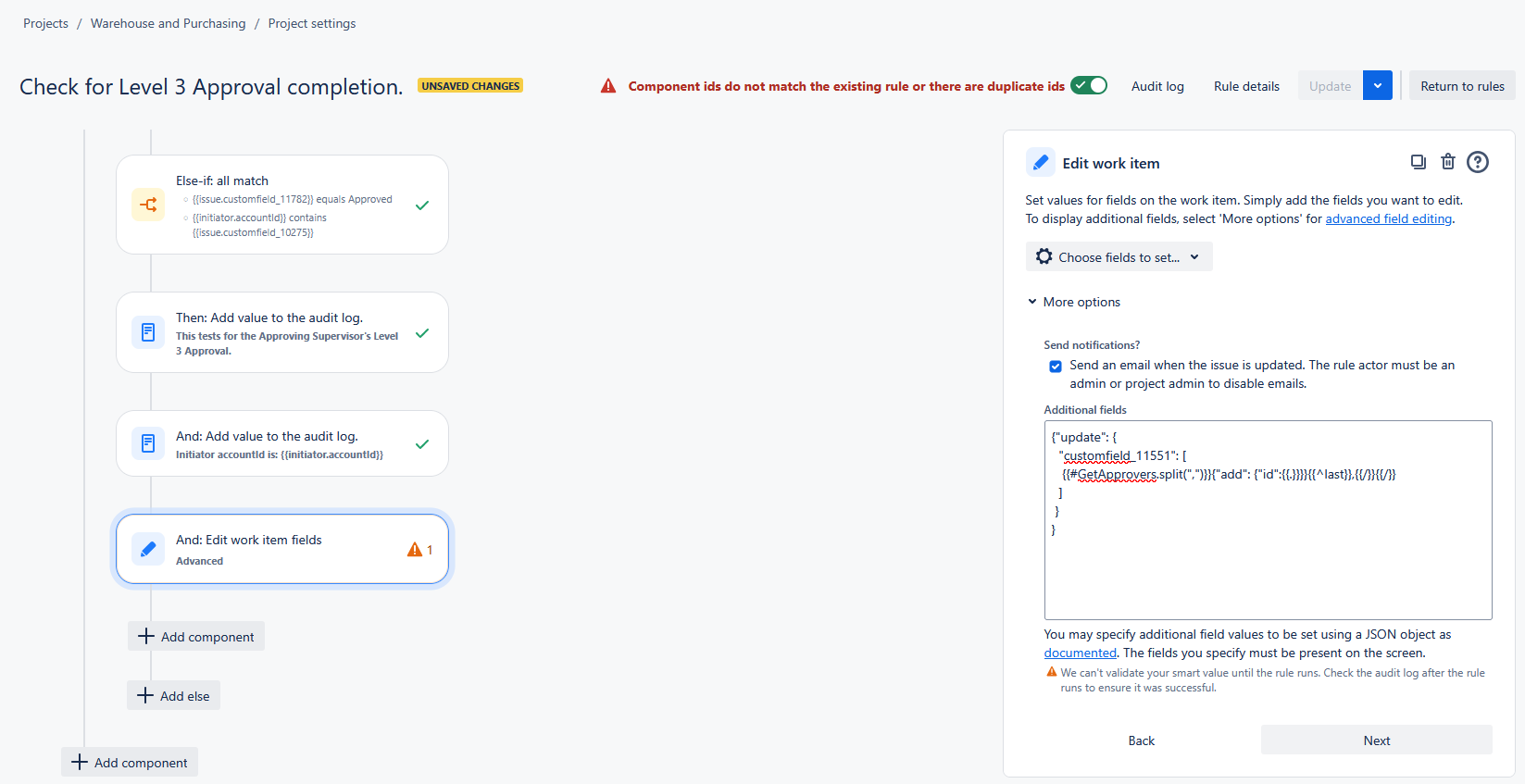The height and width of the screenshot is (784, 1525).
Task: Uncheck the Send an email notification checkbox
Action: click(x=1056, y=367)
